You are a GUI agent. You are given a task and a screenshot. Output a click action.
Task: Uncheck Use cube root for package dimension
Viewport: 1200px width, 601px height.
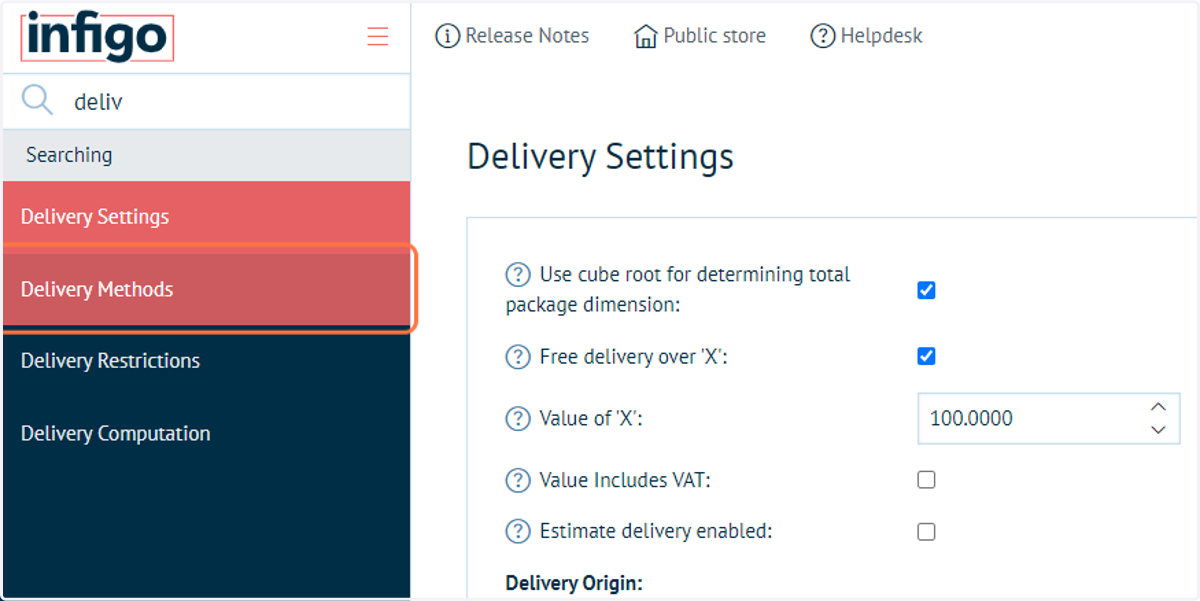click(x=926, y=290)
